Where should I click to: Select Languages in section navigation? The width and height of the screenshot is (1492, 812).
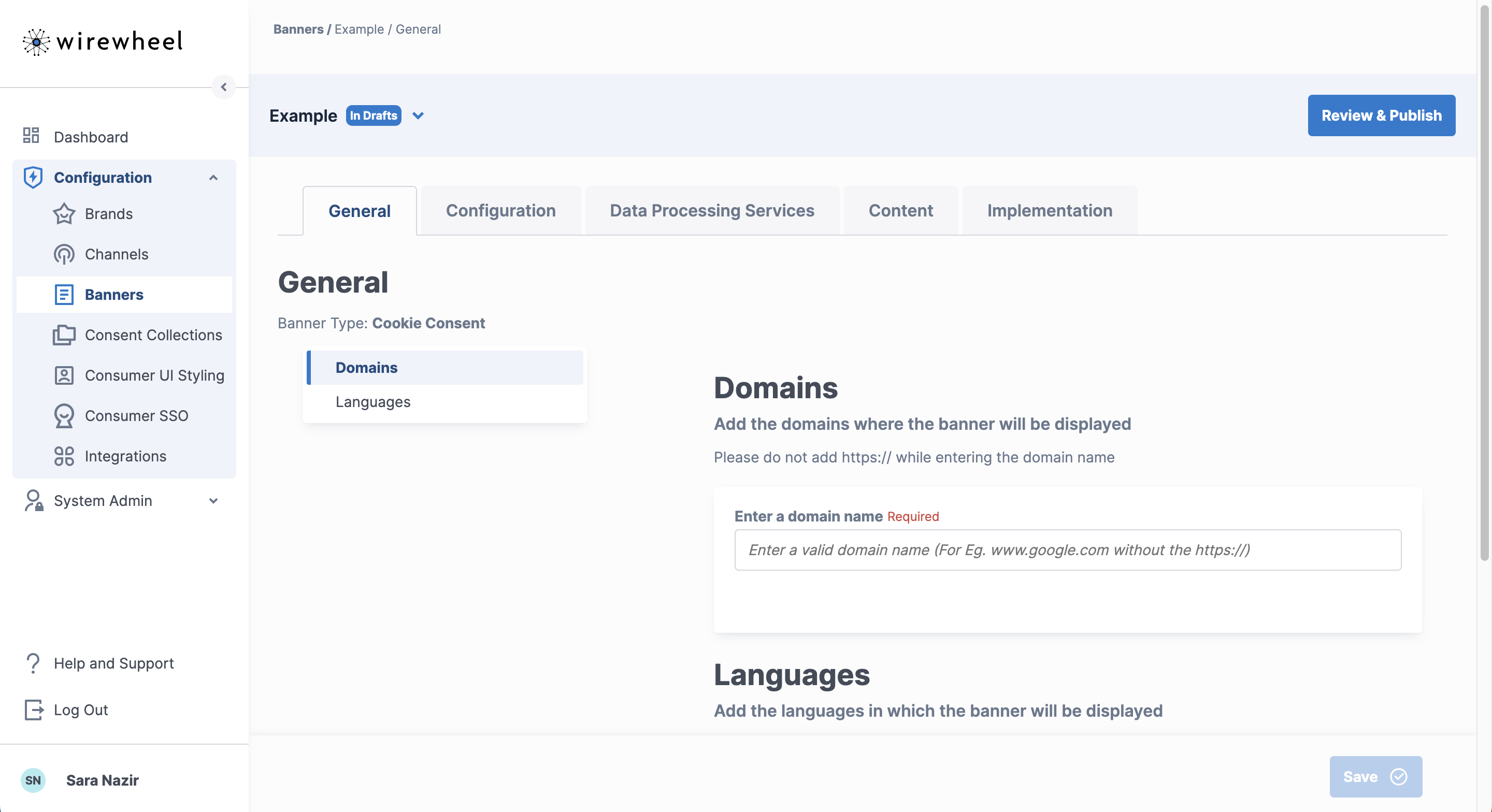(373, 401)
